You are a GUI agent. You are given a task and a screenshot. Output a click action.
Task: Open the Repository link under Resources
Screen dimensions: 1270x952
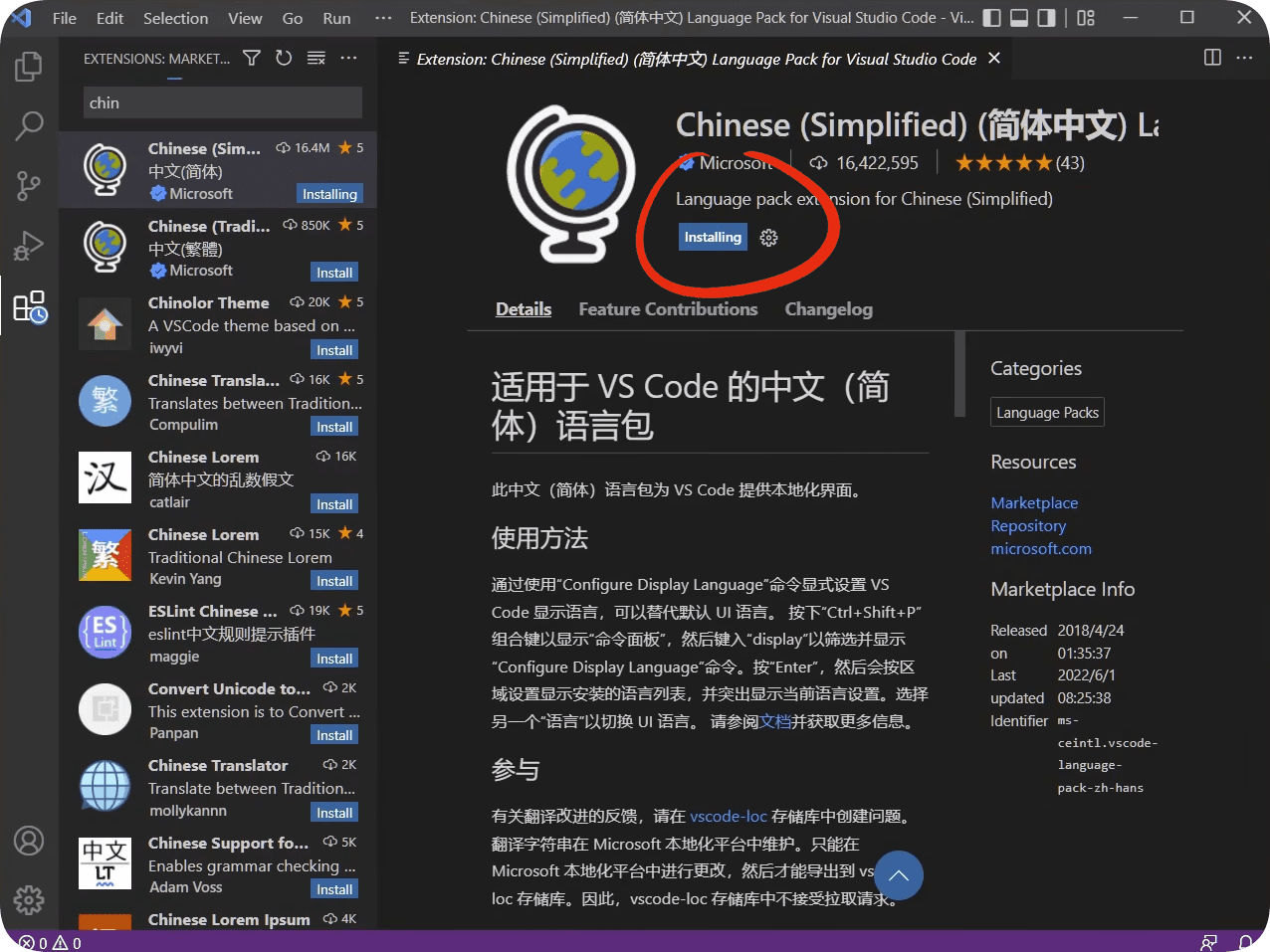1028,526
